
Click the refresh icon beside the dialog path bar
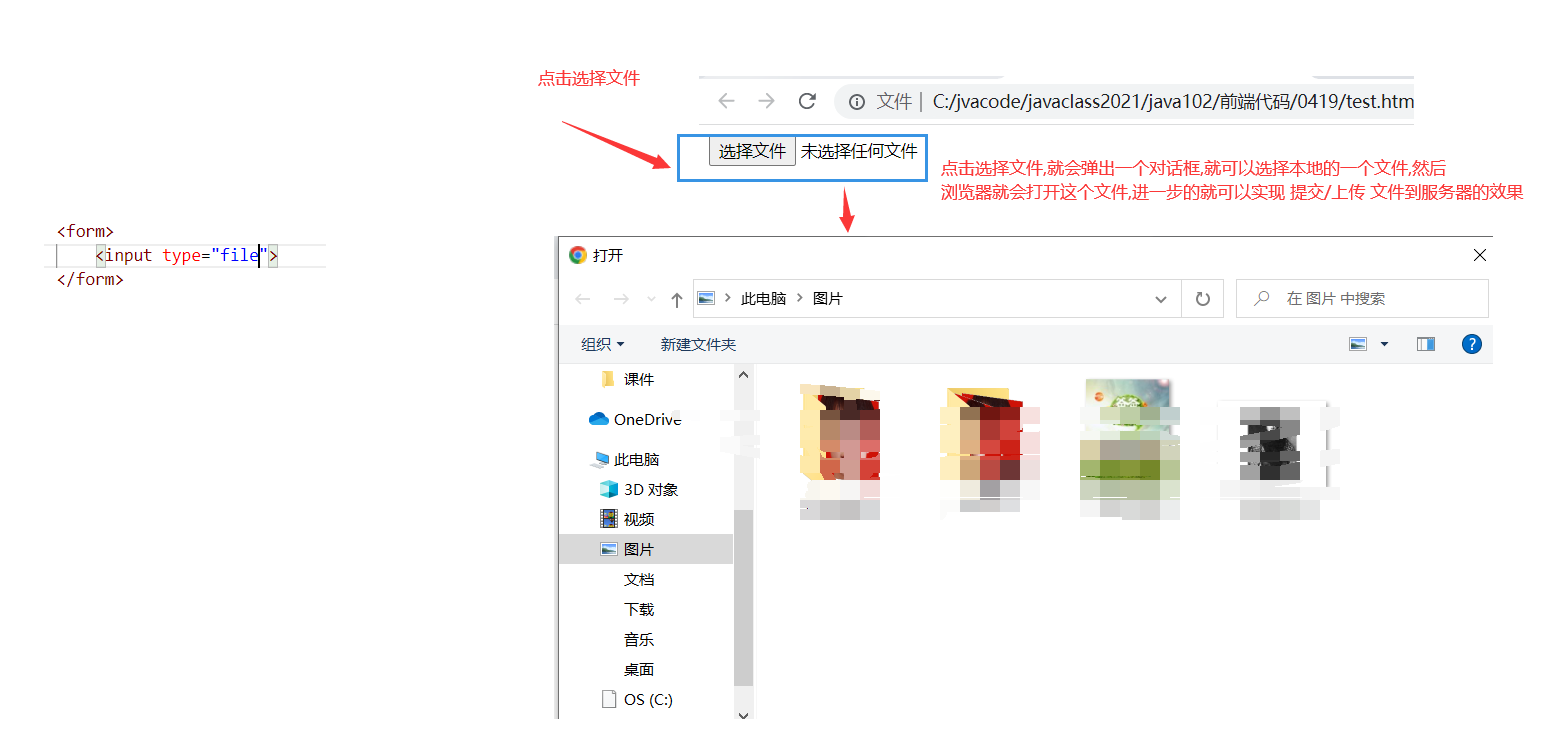(1202, 298)
